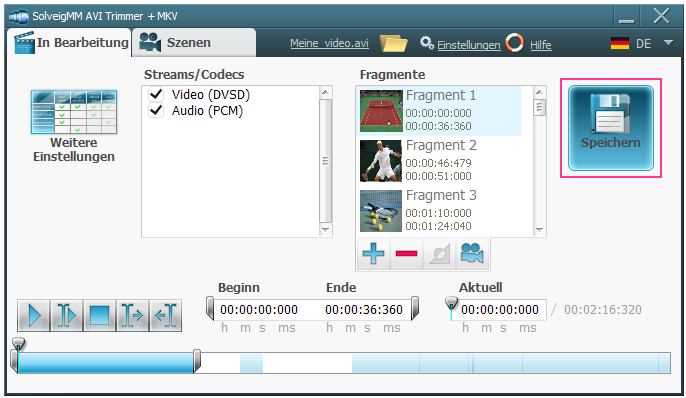Start playback with the Play button
This screenshot has width=686, height=398.
point(34,315)
